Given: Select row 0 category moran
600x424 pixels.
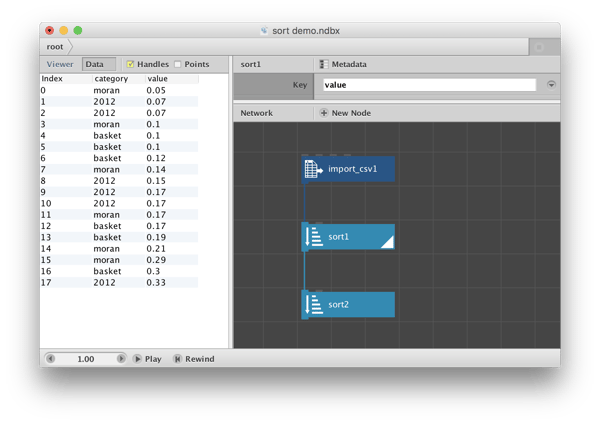Looking at the screenshot, I should click(x=107, y=90).
